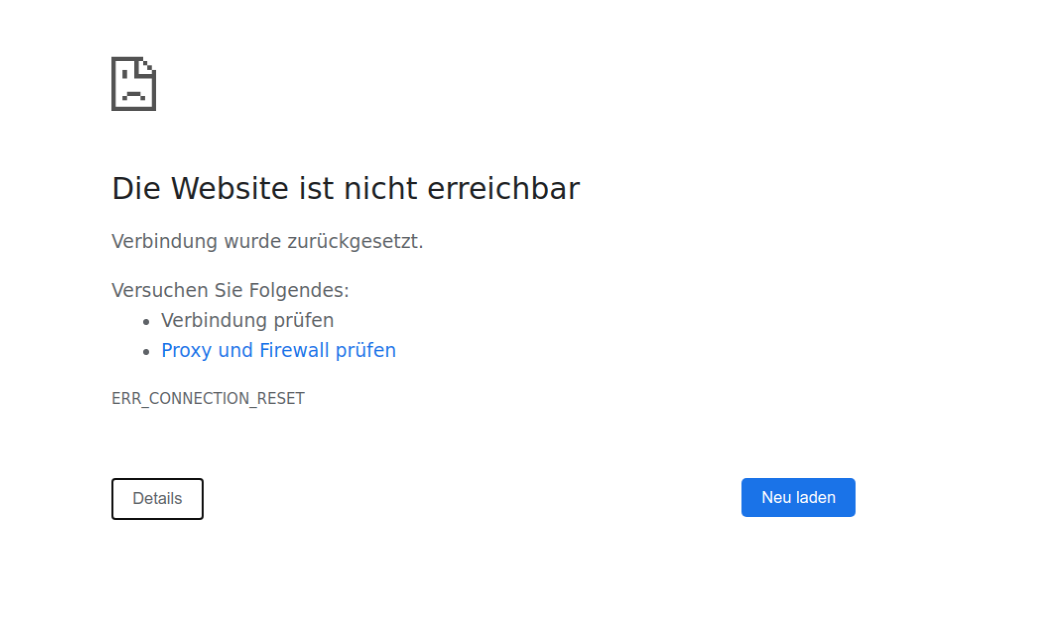Select the Verbindung prüfen list item
The height and width of the screenshot is (637, 1058).
click(247, 321)
